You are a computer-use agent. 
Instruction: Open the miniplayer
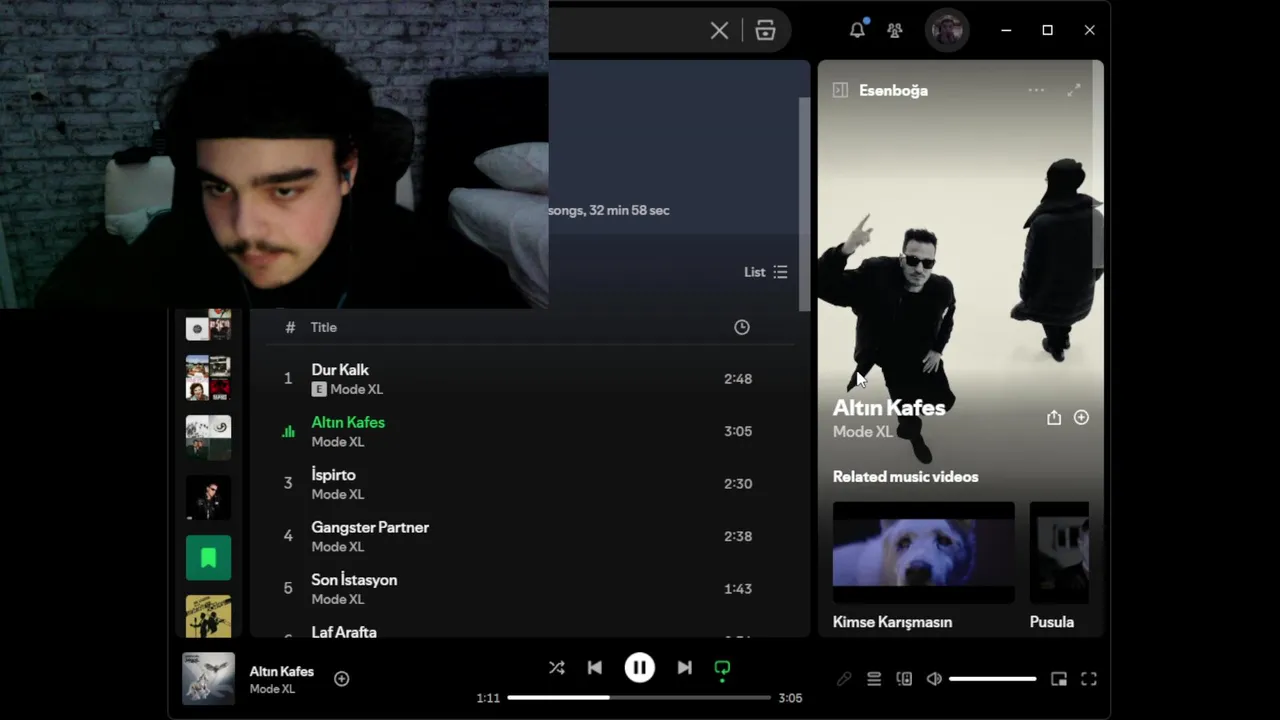tap(1059, 679)
